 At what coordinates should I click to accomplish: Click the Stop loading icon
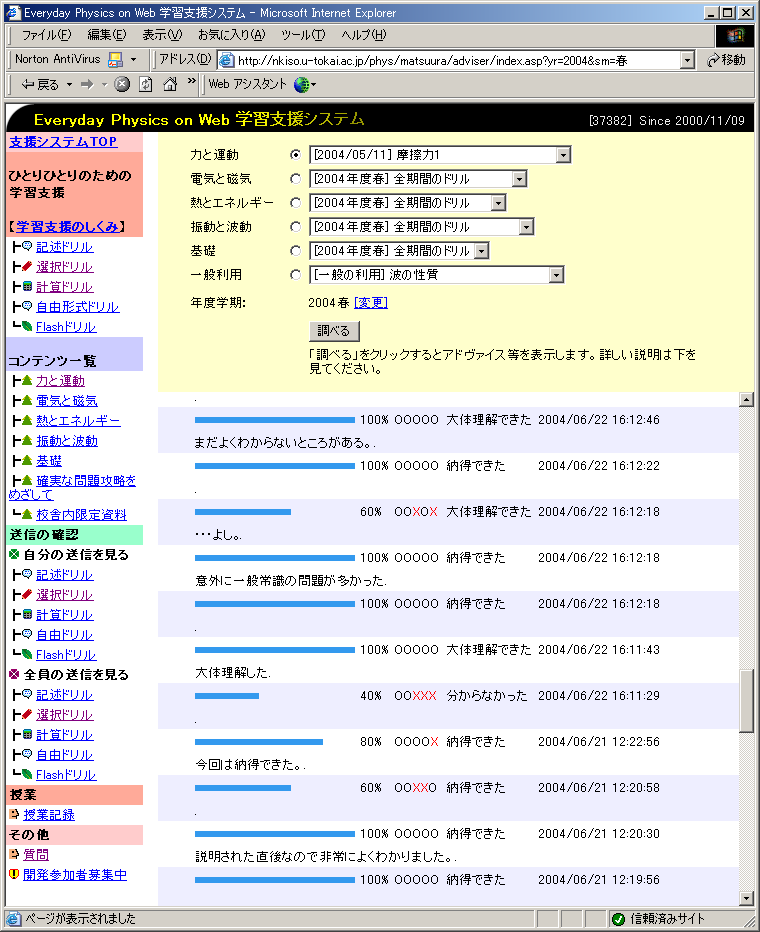[122, 84]
